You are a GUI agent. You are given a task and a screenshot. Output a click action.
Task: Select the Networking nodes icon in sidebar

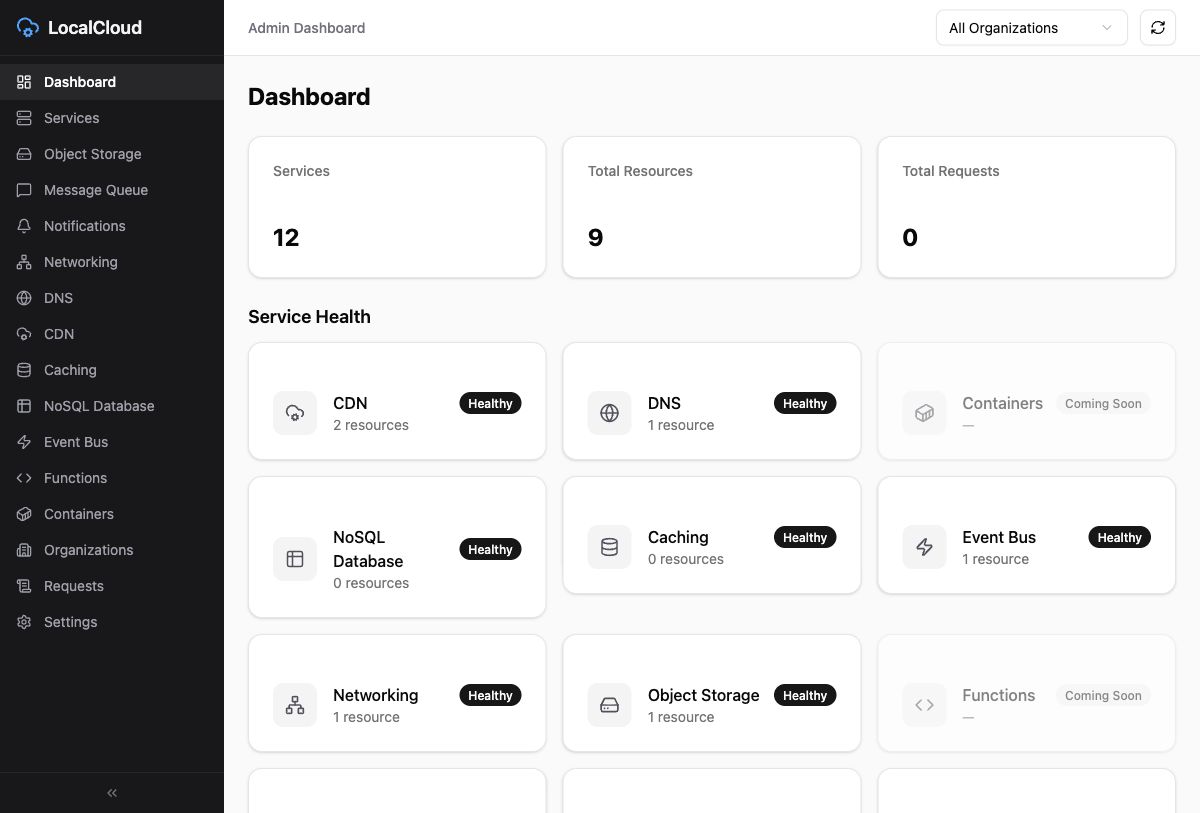pos(22,262)
